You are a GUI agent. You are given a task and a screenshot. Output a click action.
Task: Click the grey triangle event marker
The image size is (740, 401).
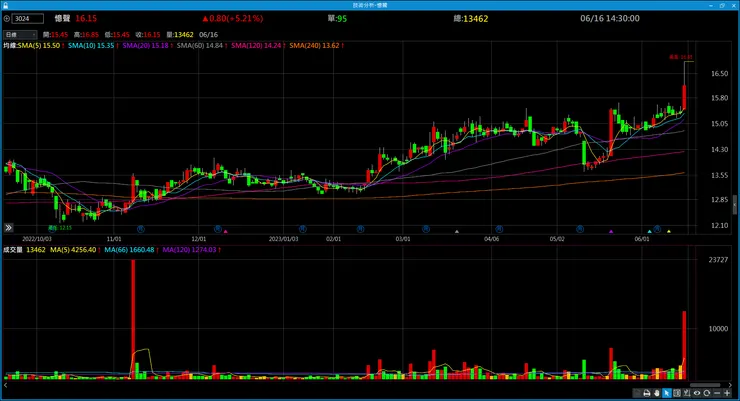point(456,232)
